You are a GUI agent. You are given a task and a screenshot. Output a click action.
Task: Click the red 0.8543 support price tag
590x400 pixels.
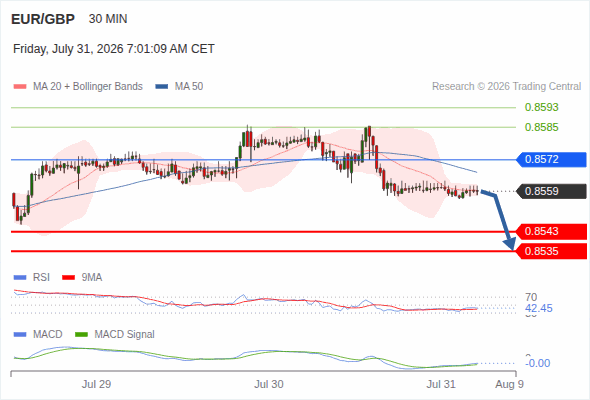(x=551, y=231)
